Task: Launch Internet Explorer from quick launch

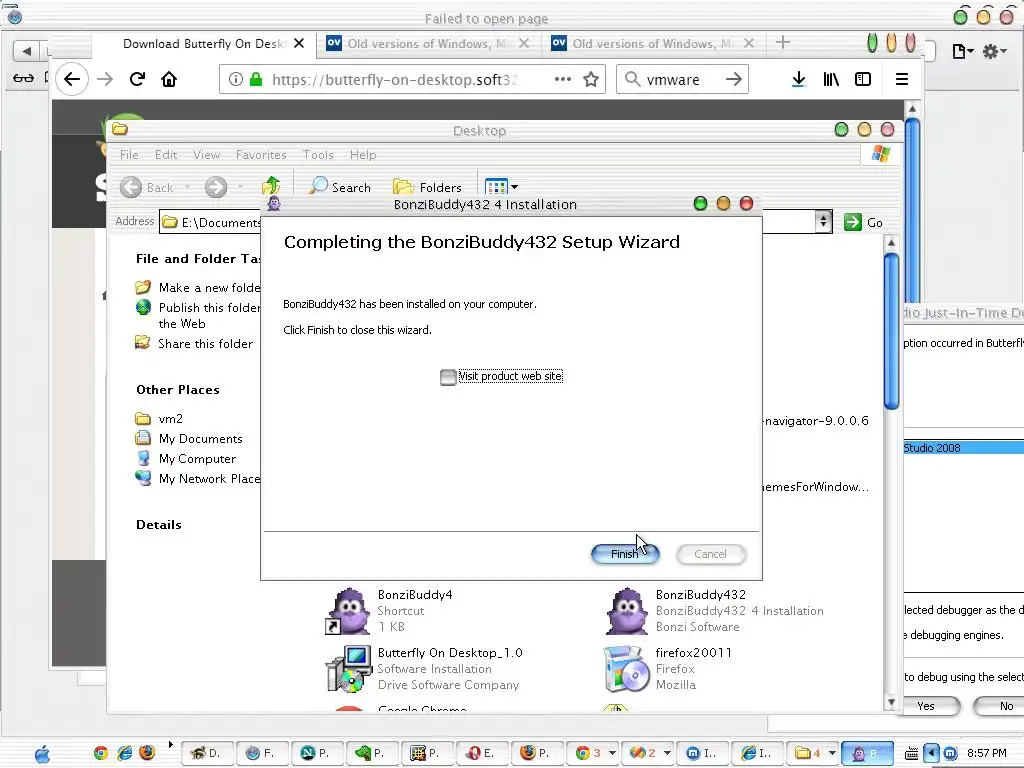Action: 124,753
